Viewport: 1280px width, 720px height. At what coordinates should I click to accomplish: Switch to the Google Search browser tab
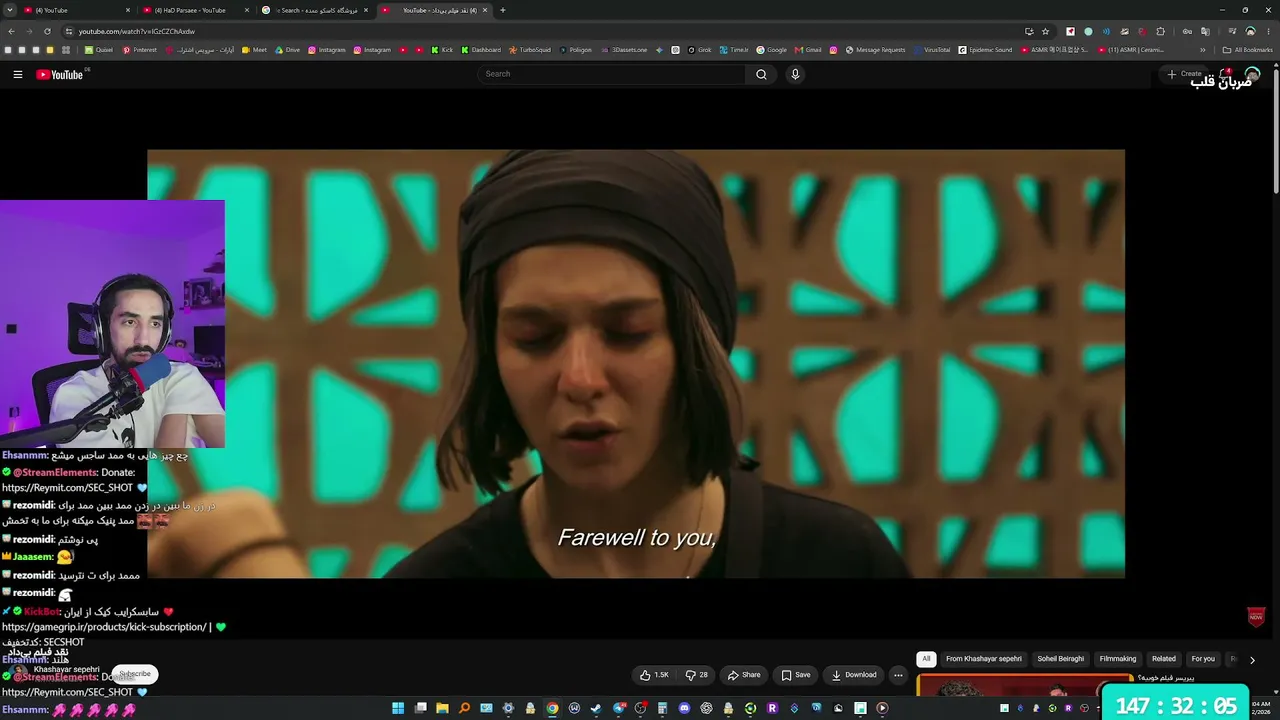click(316, 10)
